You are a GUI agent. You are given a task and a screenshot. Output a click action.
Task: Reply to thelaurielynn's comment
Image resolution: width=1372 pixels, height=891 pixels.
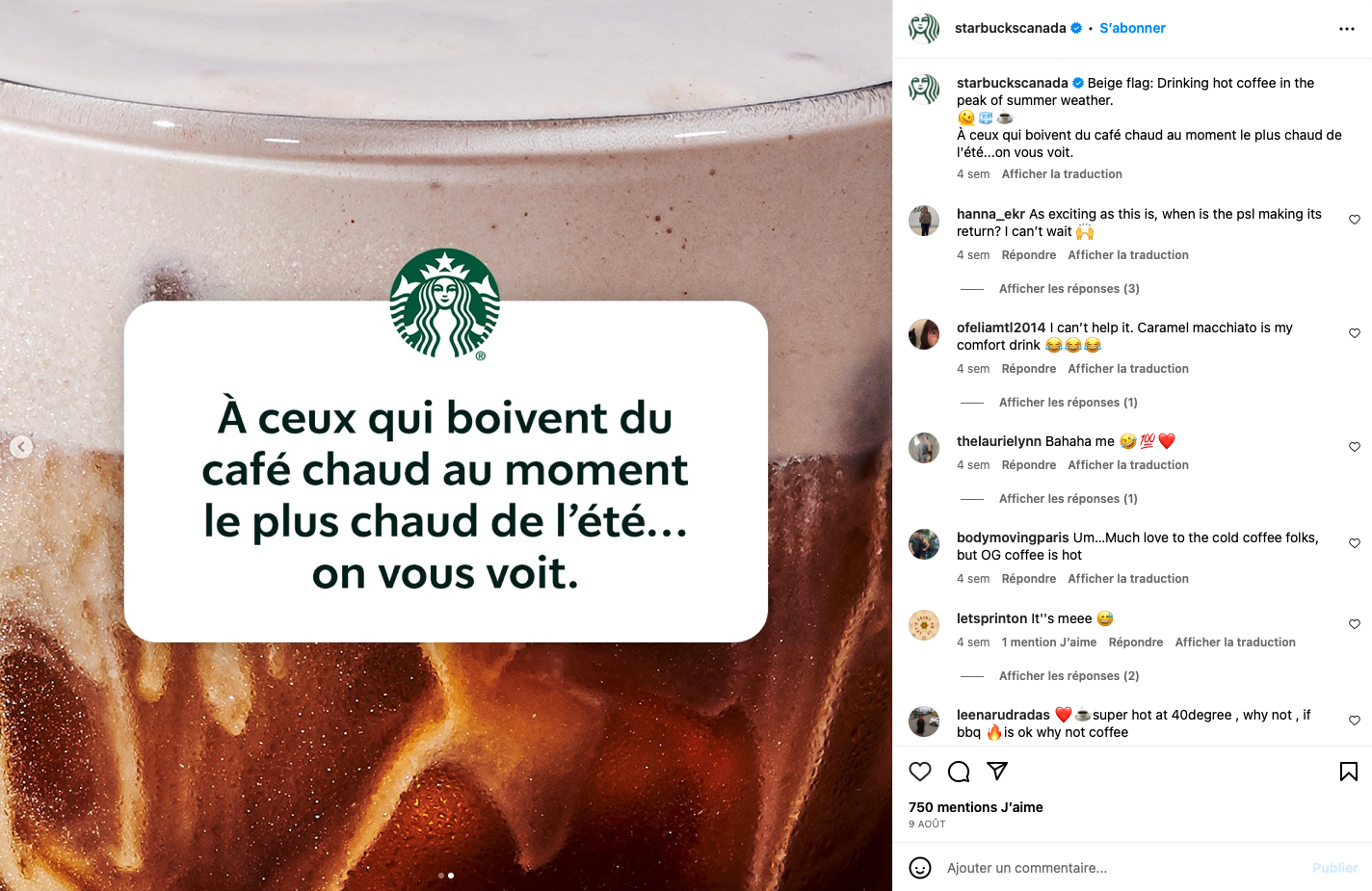[1028, 465]
